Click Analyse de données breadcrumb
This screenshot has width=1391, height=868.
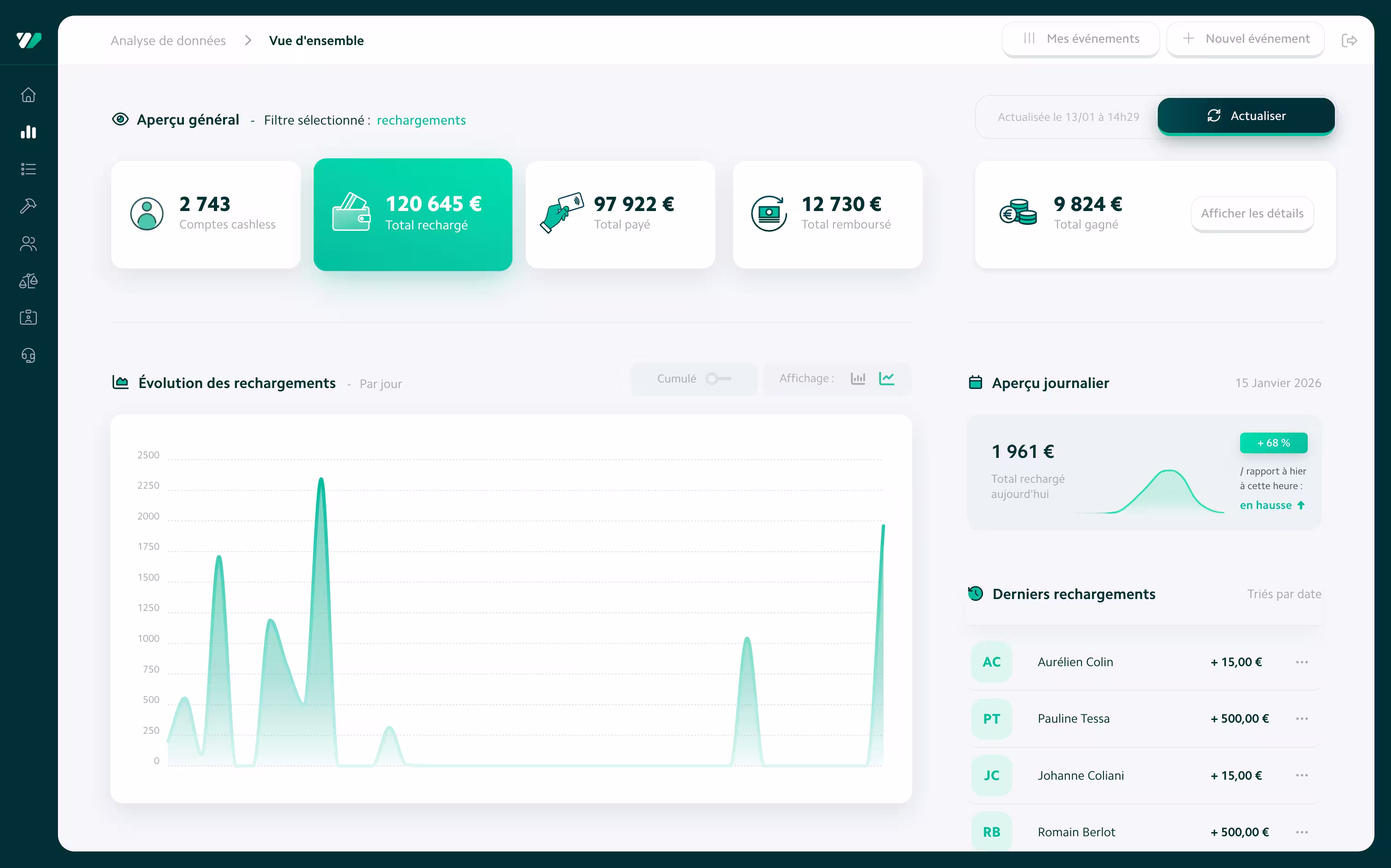168,41
